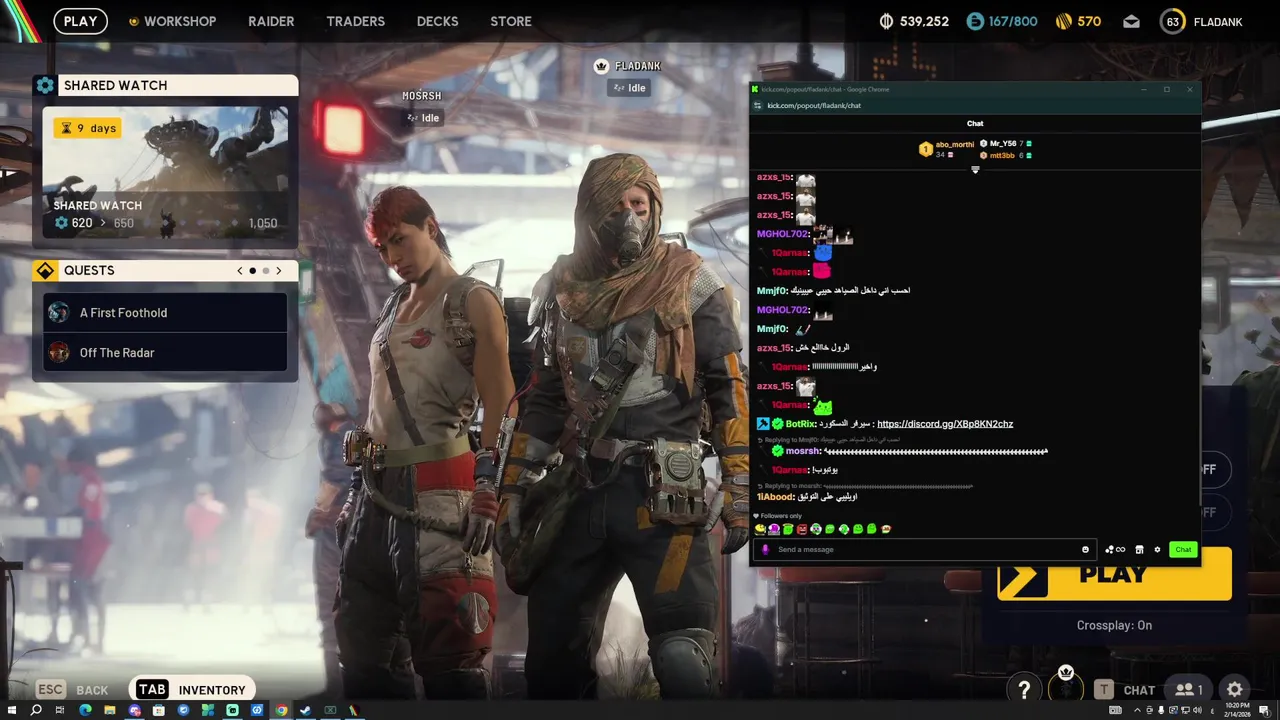This screenshot has height=720, width=1280.
Task: Click the blue token icon near 167/800
Action: point(975,21)
